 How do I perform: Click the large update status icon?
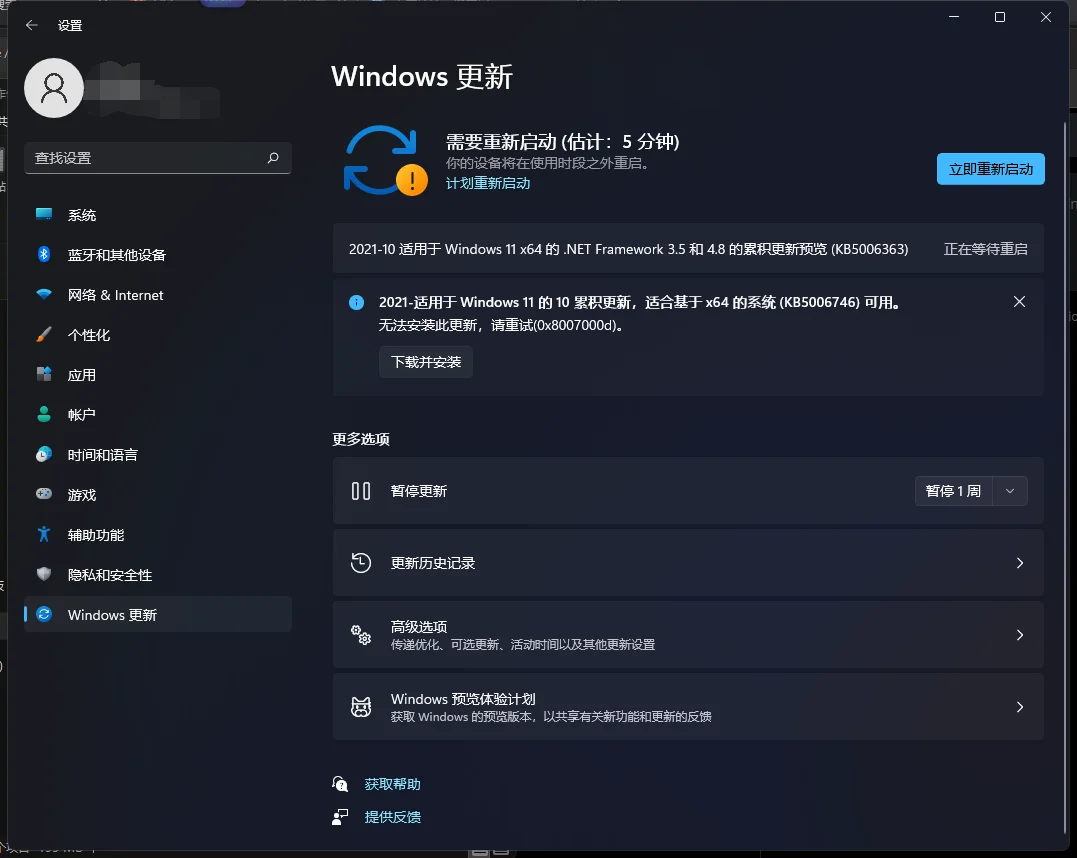pyautogui.click(x=385, y=161)
